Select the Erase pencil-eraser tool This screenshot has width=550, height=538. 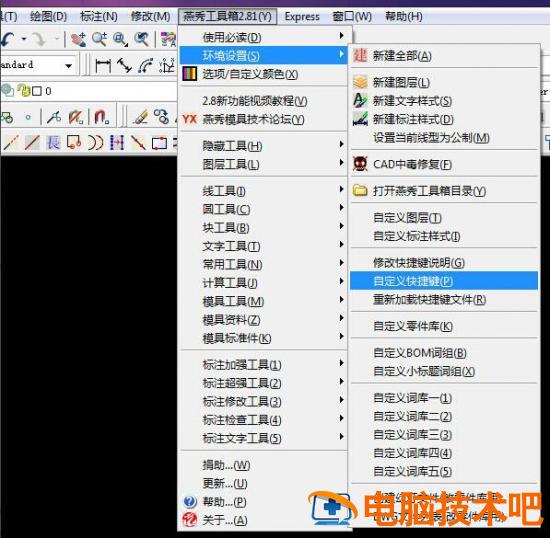[x=141, y=117]
